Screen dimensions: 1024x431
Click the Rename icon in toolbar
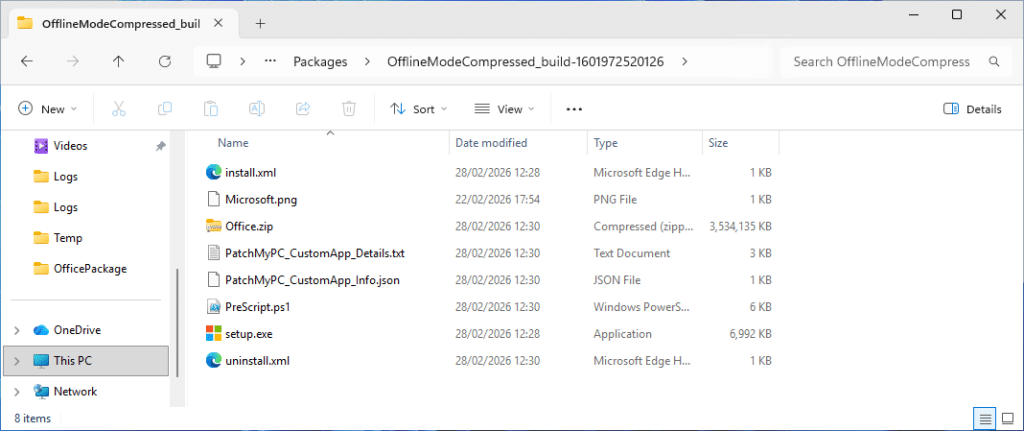click(x=257, y=109)
